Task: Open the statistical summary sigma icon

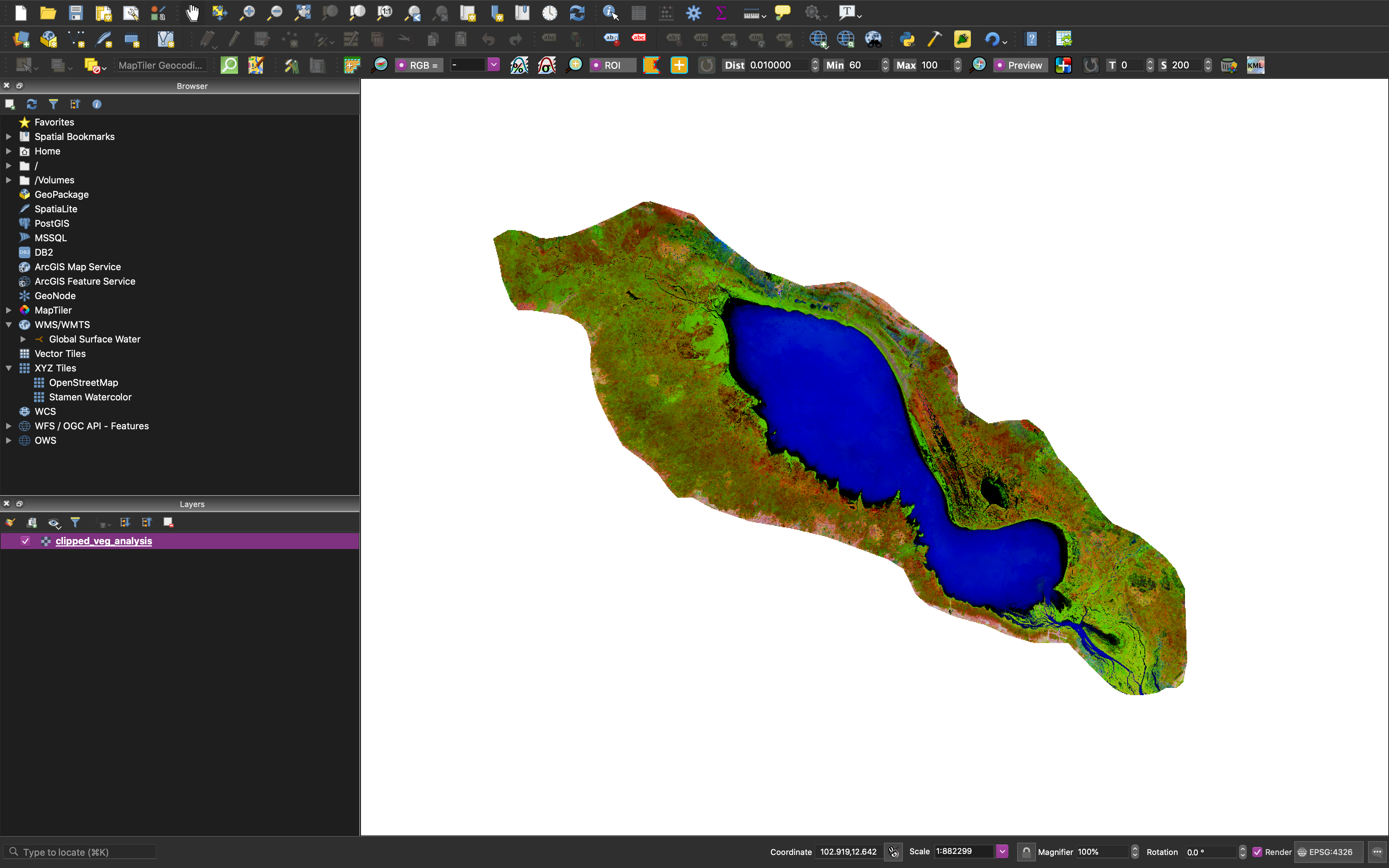Action: pos(721,13)
